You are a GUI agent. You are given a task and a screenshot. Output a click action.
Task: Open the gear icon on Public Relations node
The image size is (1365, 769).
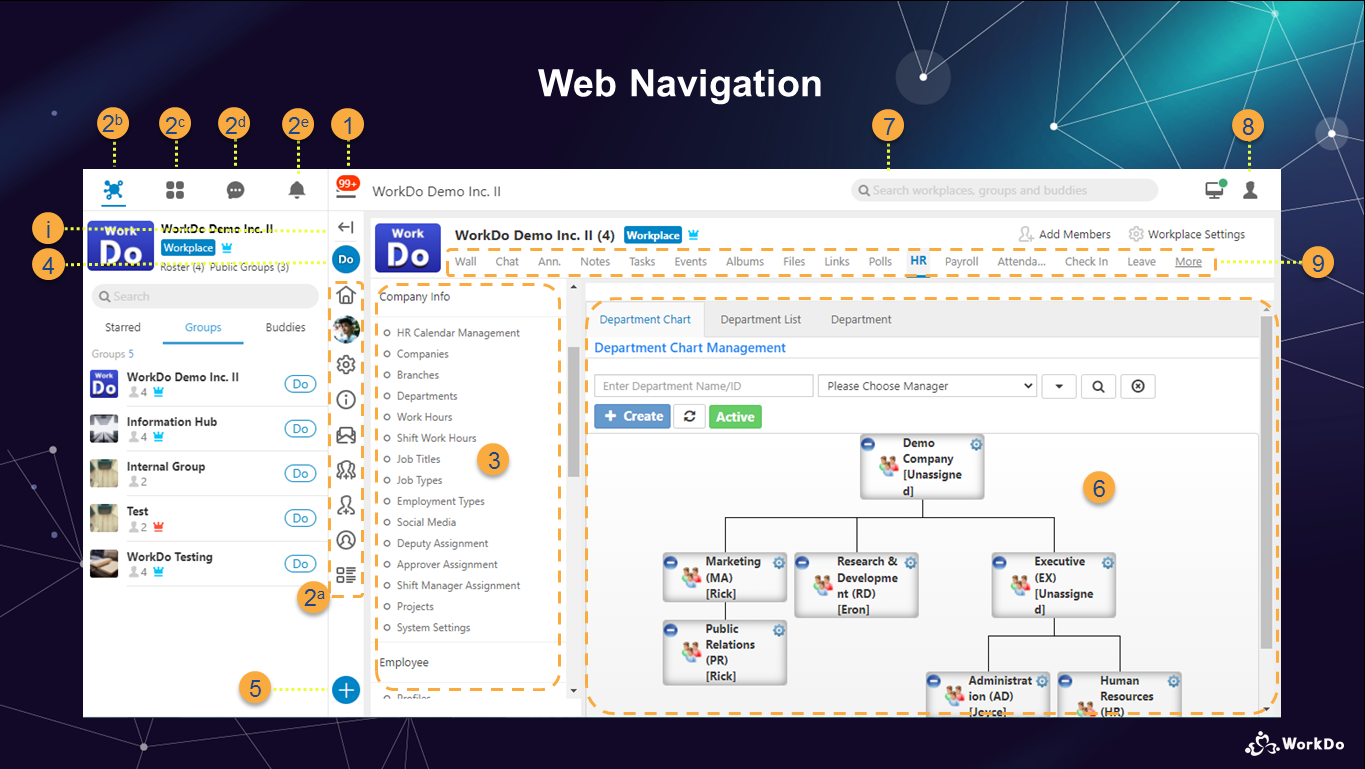point(779,630)
